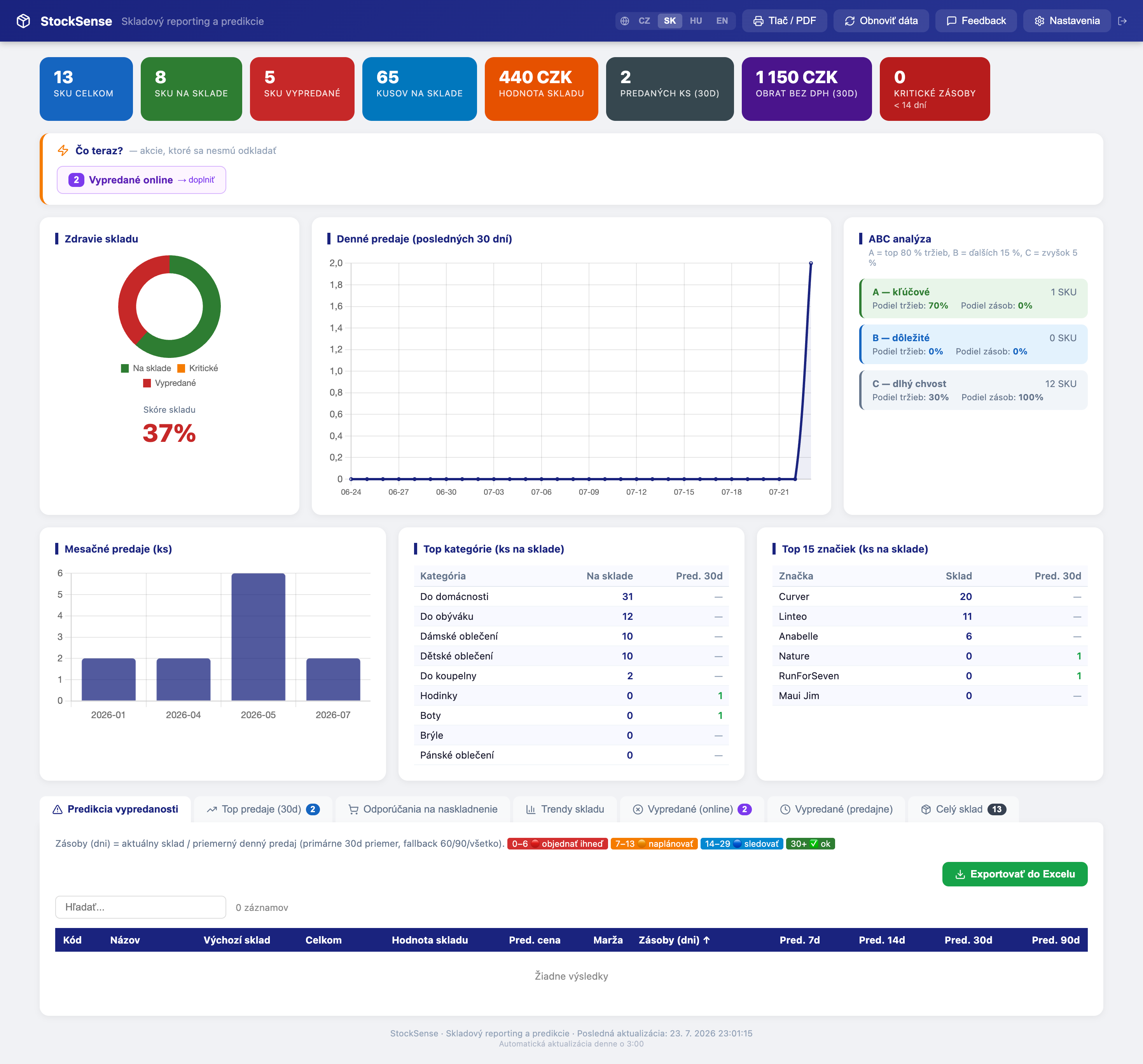
Task: Click the StockSense box logo icon
Action: click(x=23, y=21)
